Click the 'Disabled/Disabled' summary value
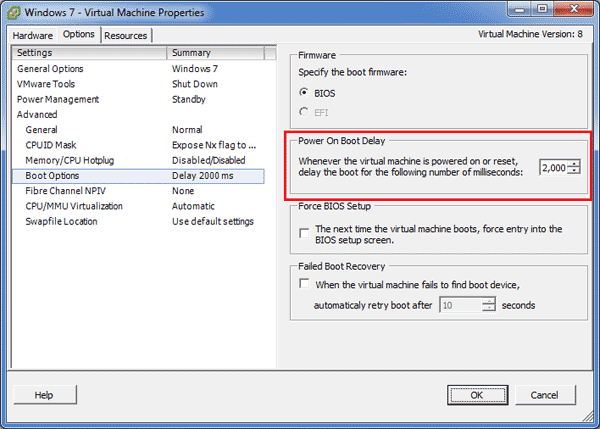The width and height of the screenshot is (600, 429). 209,160
